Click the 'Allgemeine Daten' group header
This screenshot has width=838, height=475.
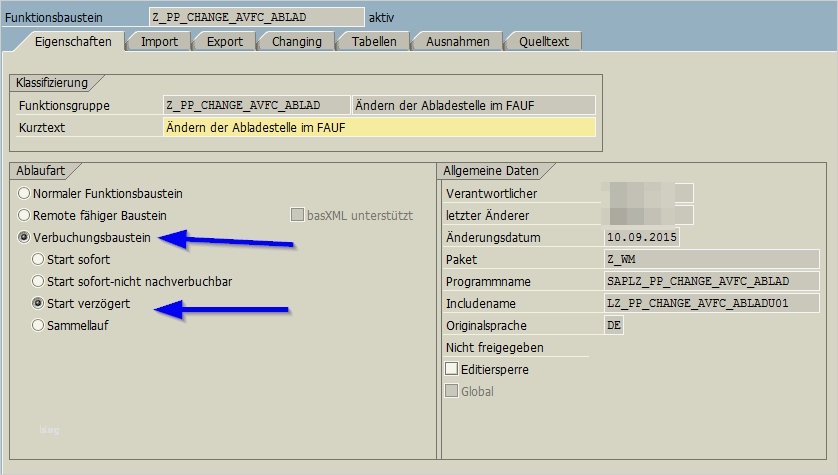pos(491,170)
